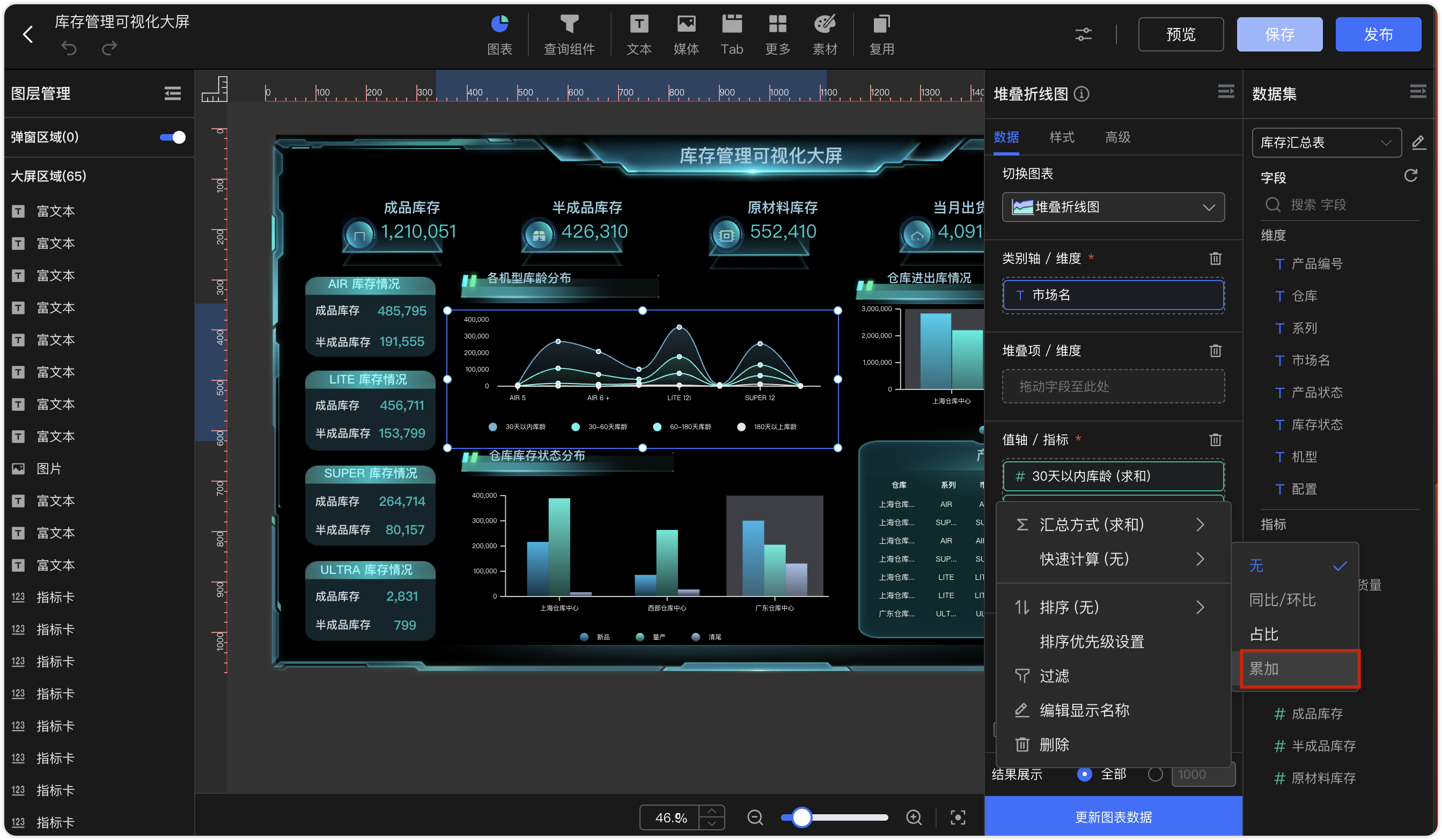Click the ruler corner icon
This screenshot has width=1442, height=840.
coord(215,89)
